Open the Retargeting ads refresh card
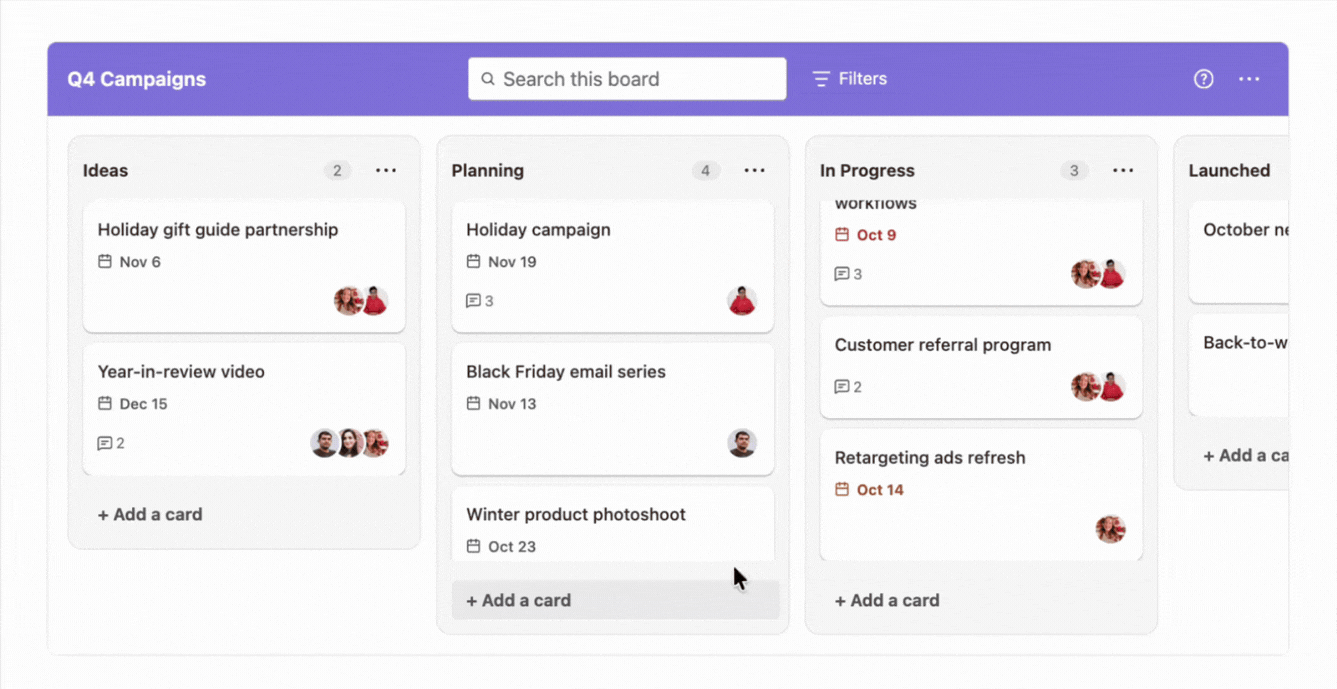Screen dimensions: 1337x689 pos(981,495)
